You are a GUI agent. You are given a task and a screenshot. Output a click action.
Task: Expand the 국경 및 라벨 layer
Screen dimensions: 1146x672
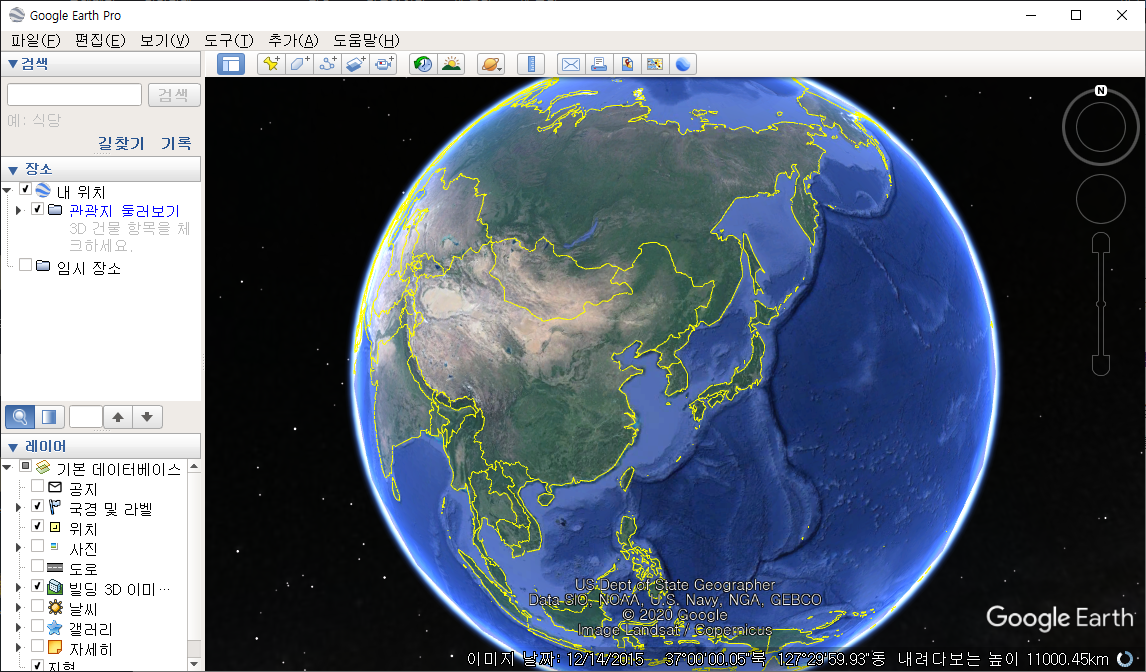tap(20, 507)
